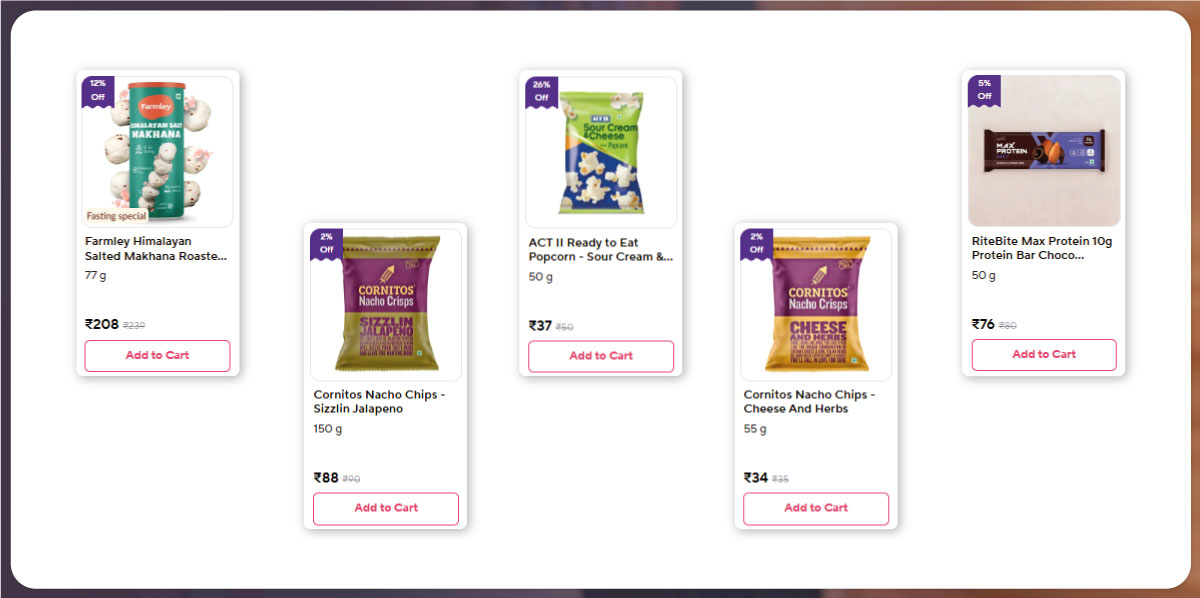The height and width of the screenshot is (598, 1200).
Task: Add Farmley Himalayan Salted Makhana to cart
Action: point(157,355)
